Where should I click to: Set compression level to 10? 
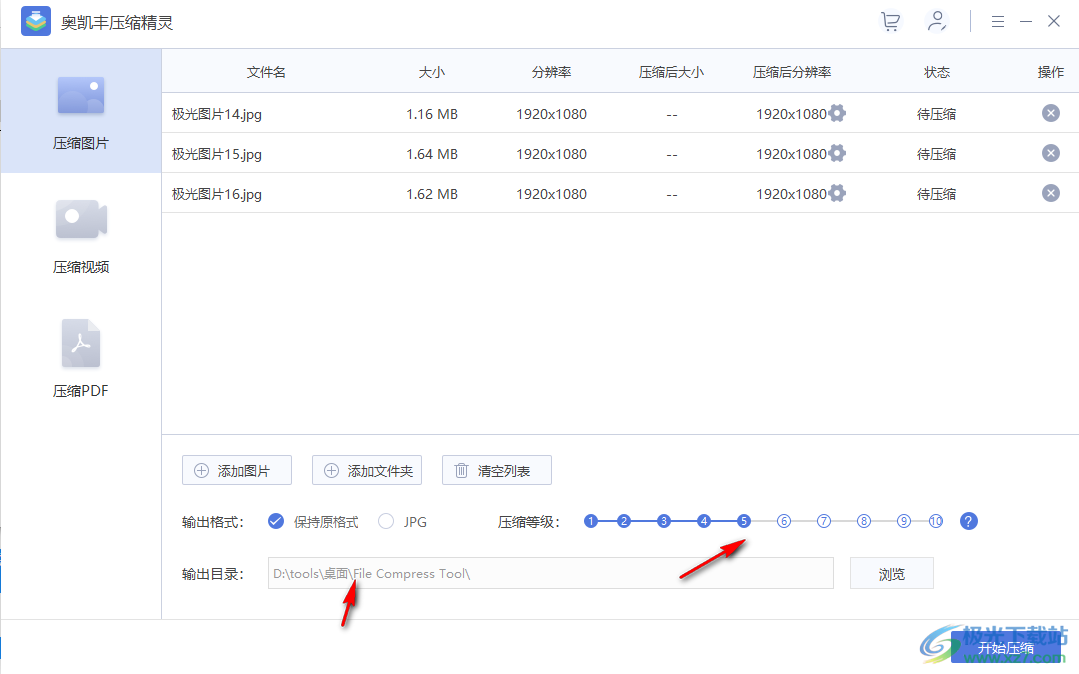pos(936,521)
